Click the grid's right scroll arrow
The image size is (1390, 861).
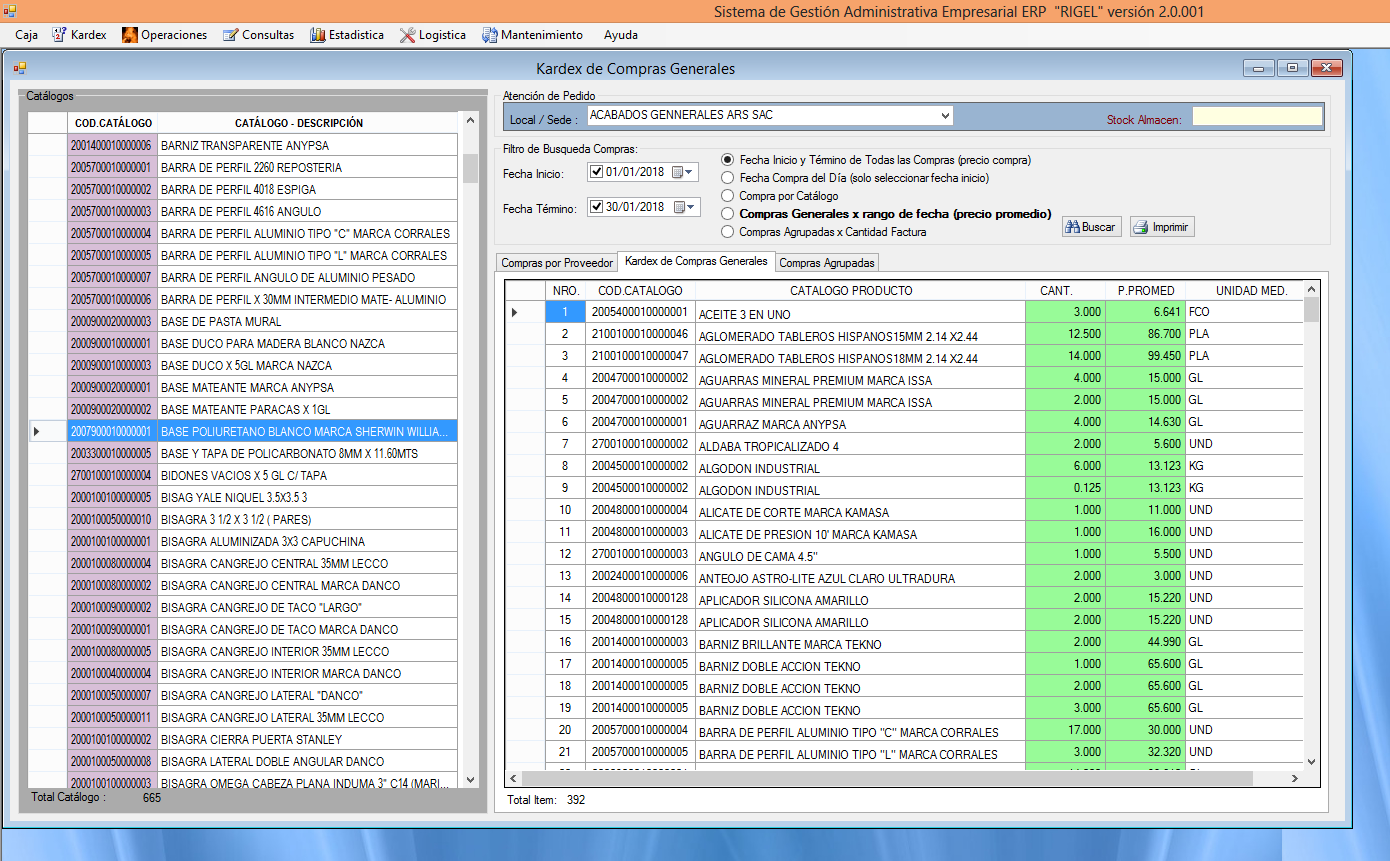[1295, 778]
